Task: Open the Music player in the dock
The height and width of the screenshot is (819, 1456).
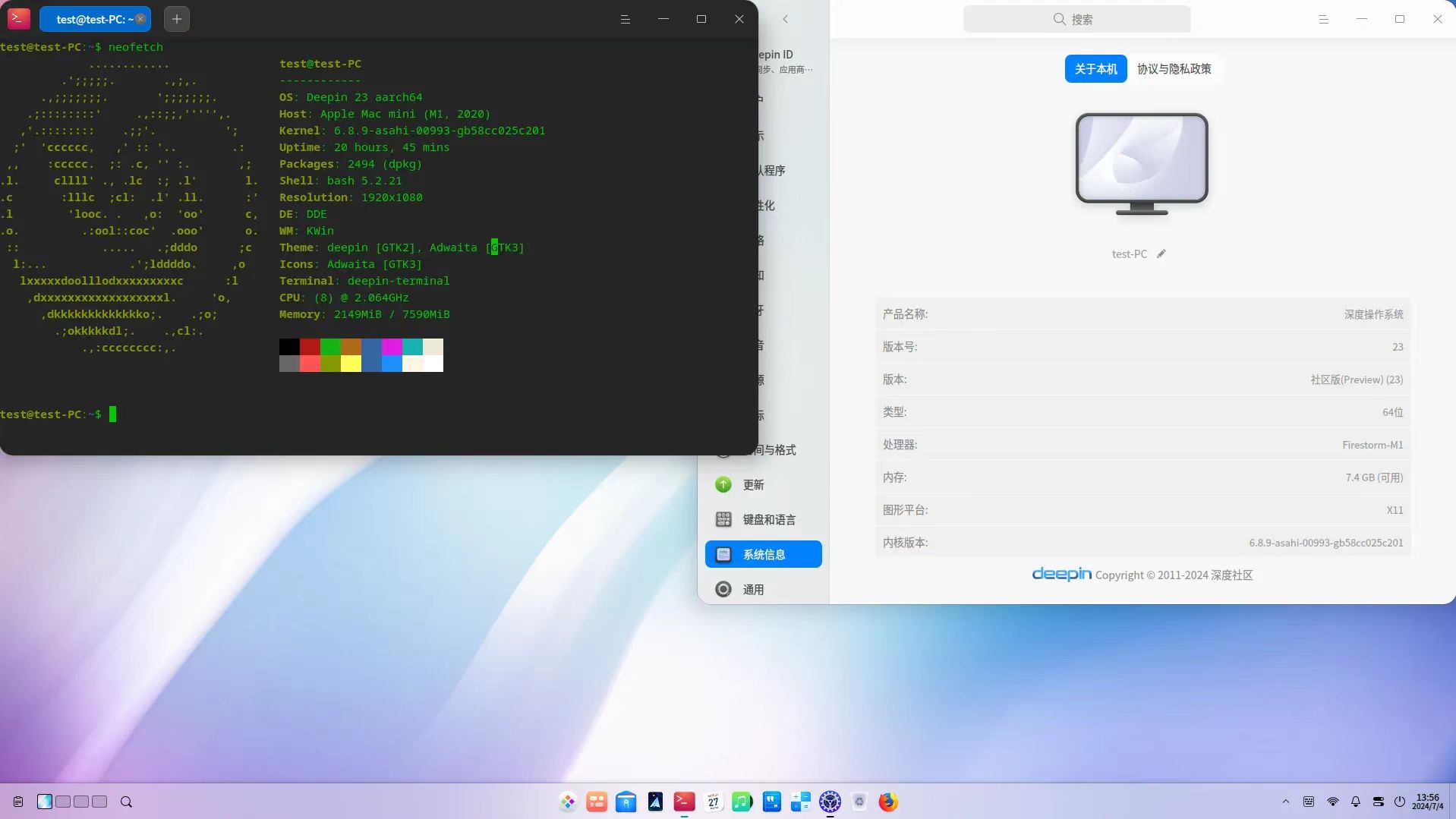Action: 742,802
